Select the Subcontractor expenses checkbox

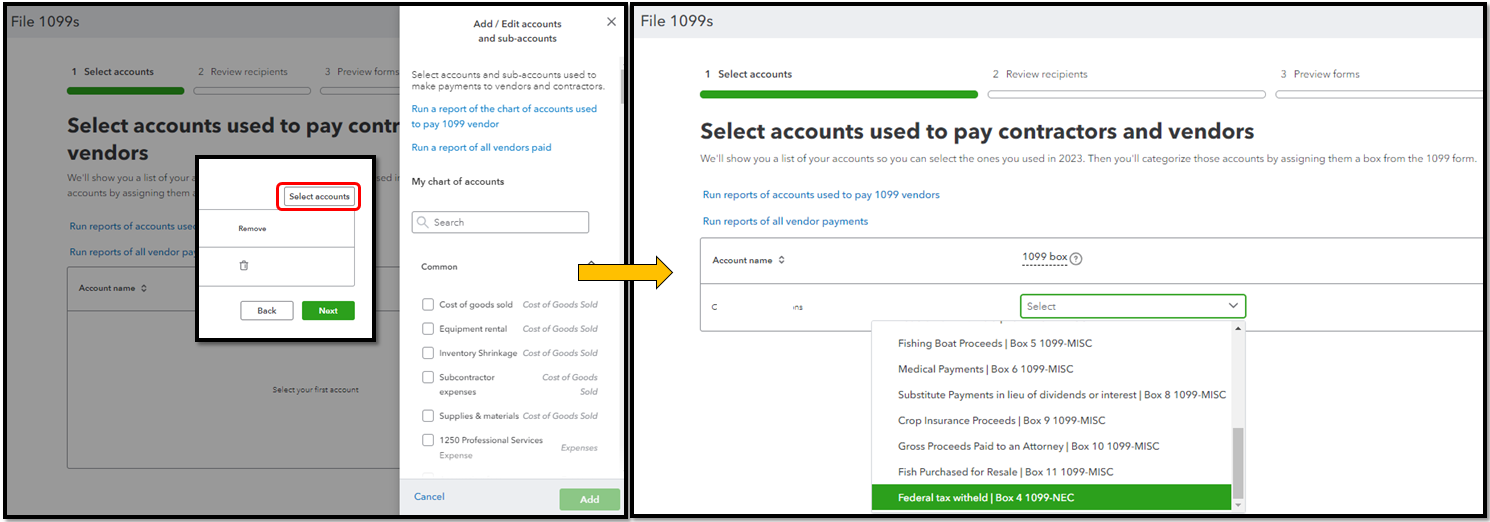point(428,378)
